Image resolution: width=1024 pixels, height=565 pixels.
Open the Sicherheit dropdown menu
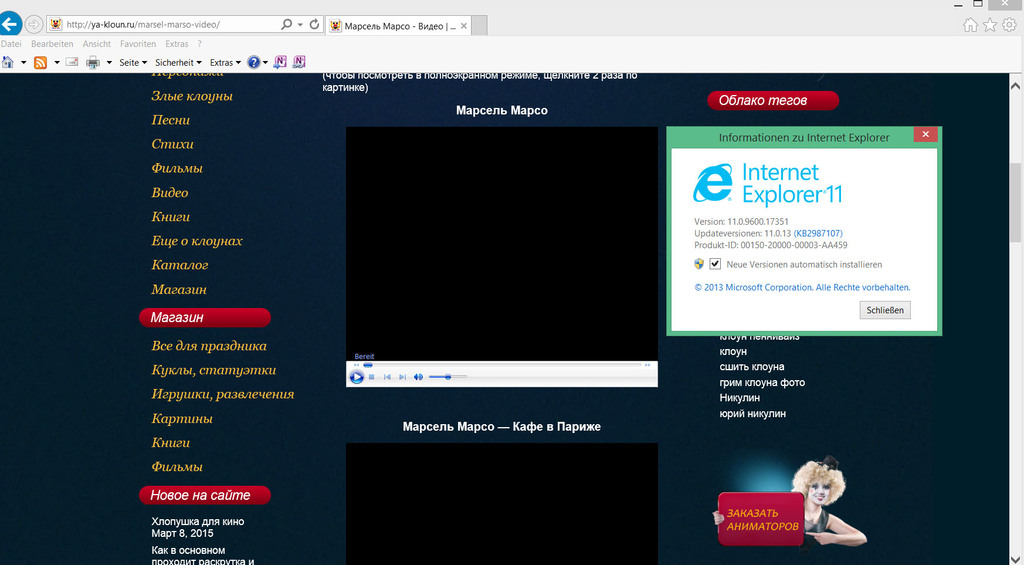178,63
